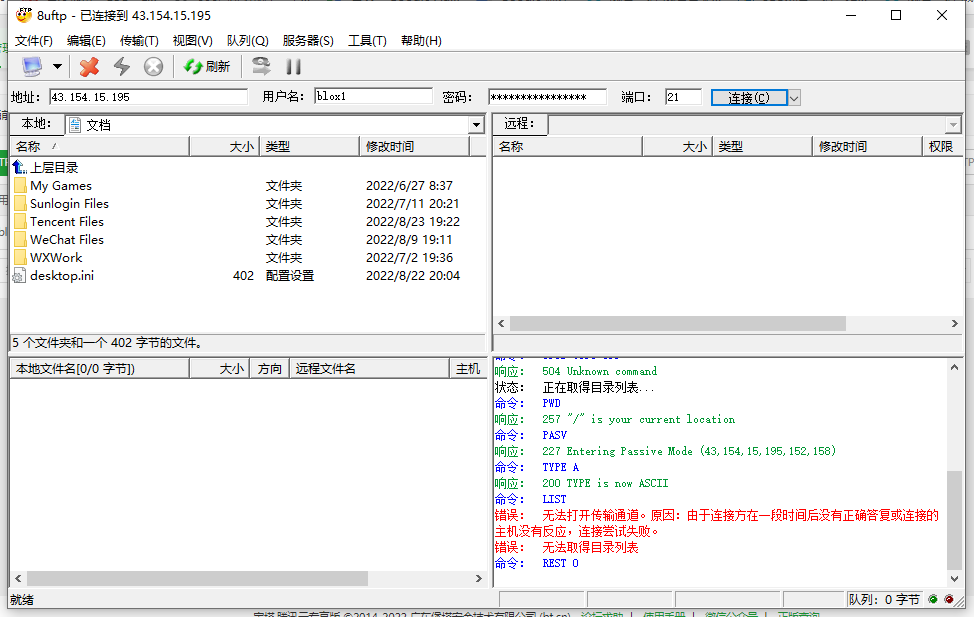Click the My Games folder icon
Screen dimensions: 974x617
[20, 186]
